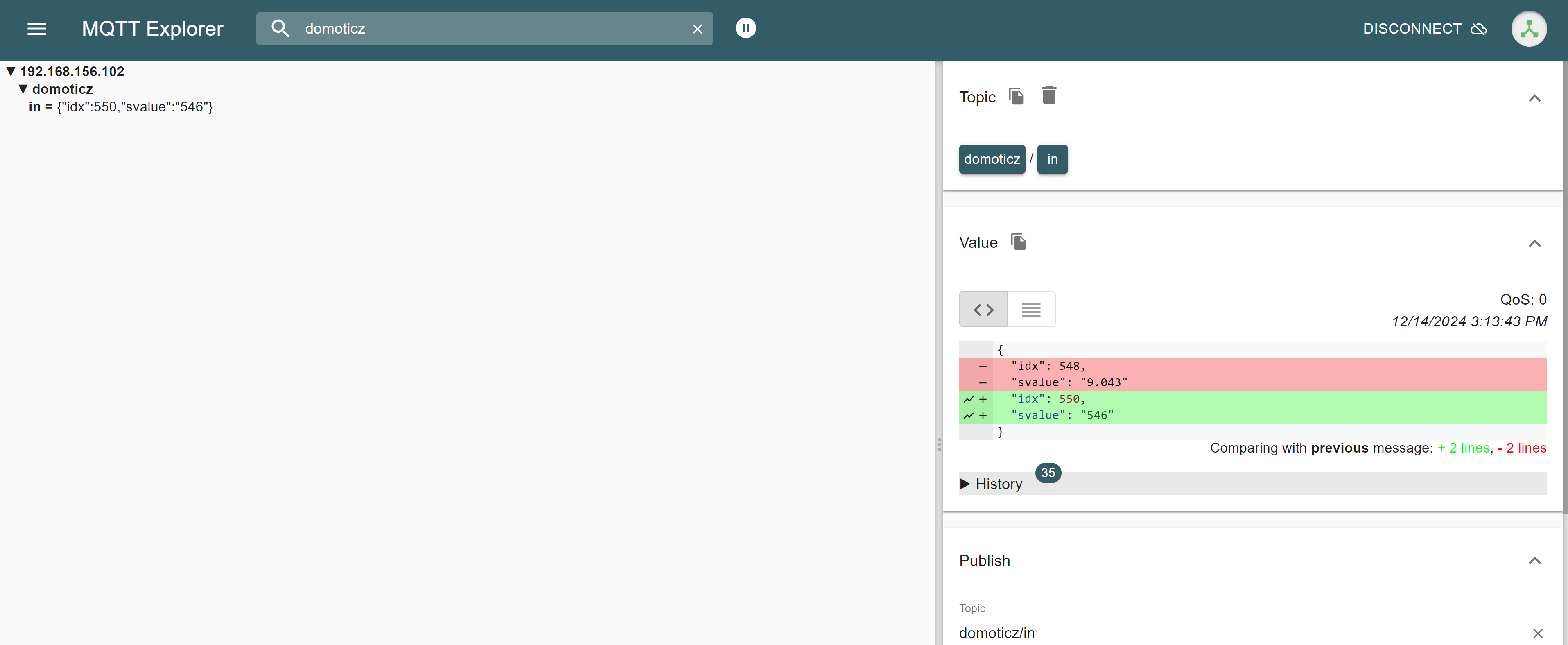The width and height of the screenshot is (1568, 645).
Task: Open the hamburger menu
Action: point(36,29)
